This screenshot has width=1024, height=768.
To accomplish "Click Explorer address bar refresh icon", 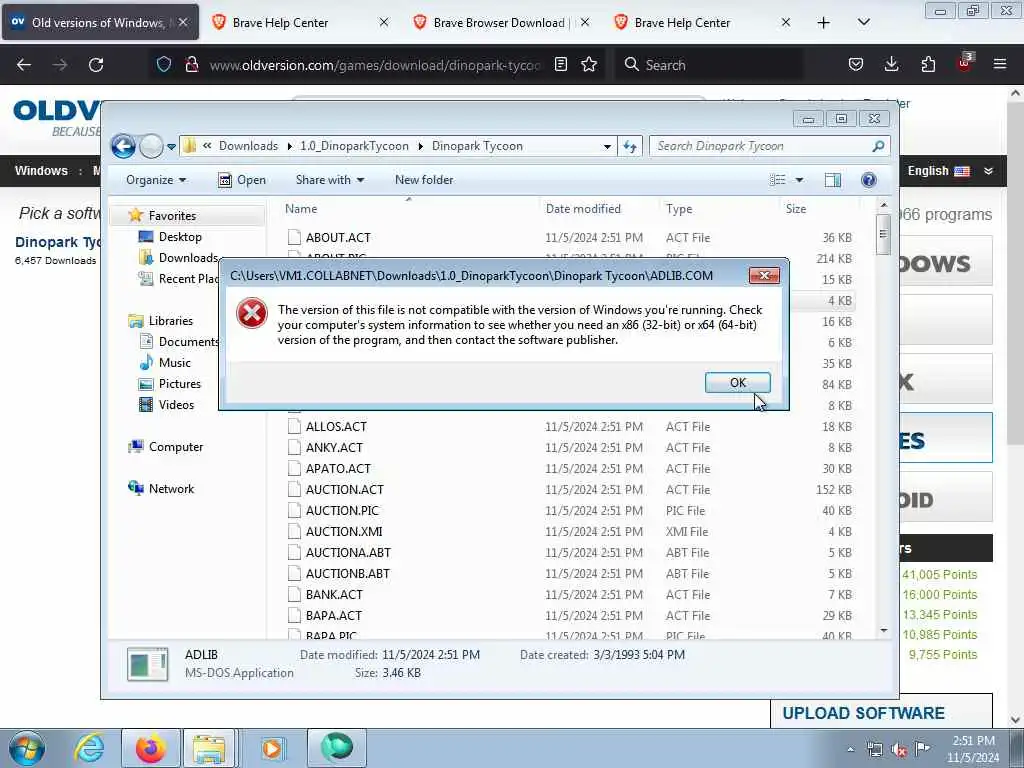I will (x=630, y=146).
